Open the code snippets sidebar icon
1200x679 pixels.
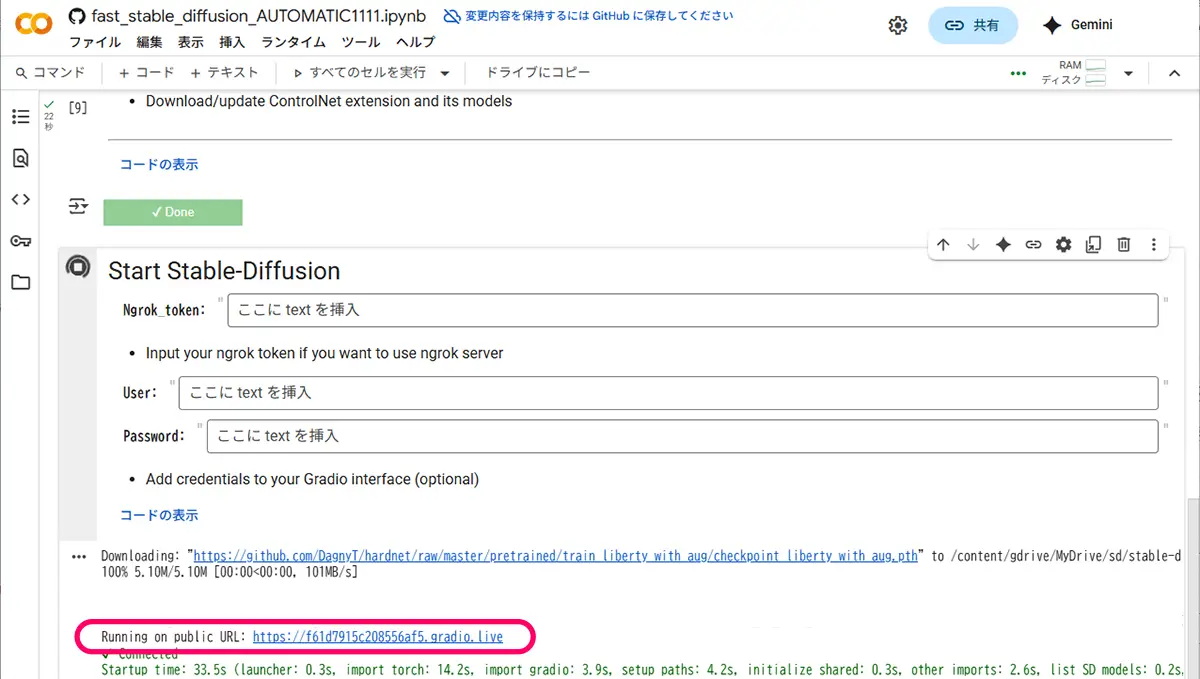pyautogui.click(x=21, y=199)
